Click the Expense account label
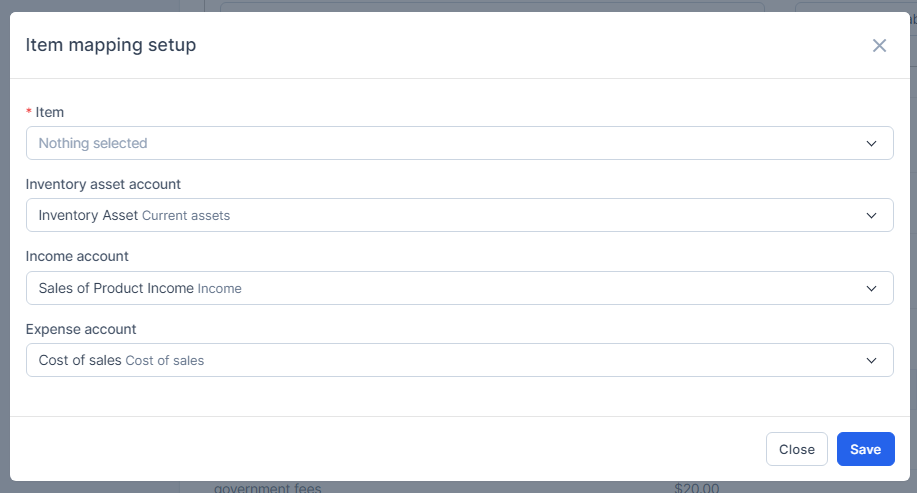The height and width of the screenshot is (493, 917). point(81,329)
